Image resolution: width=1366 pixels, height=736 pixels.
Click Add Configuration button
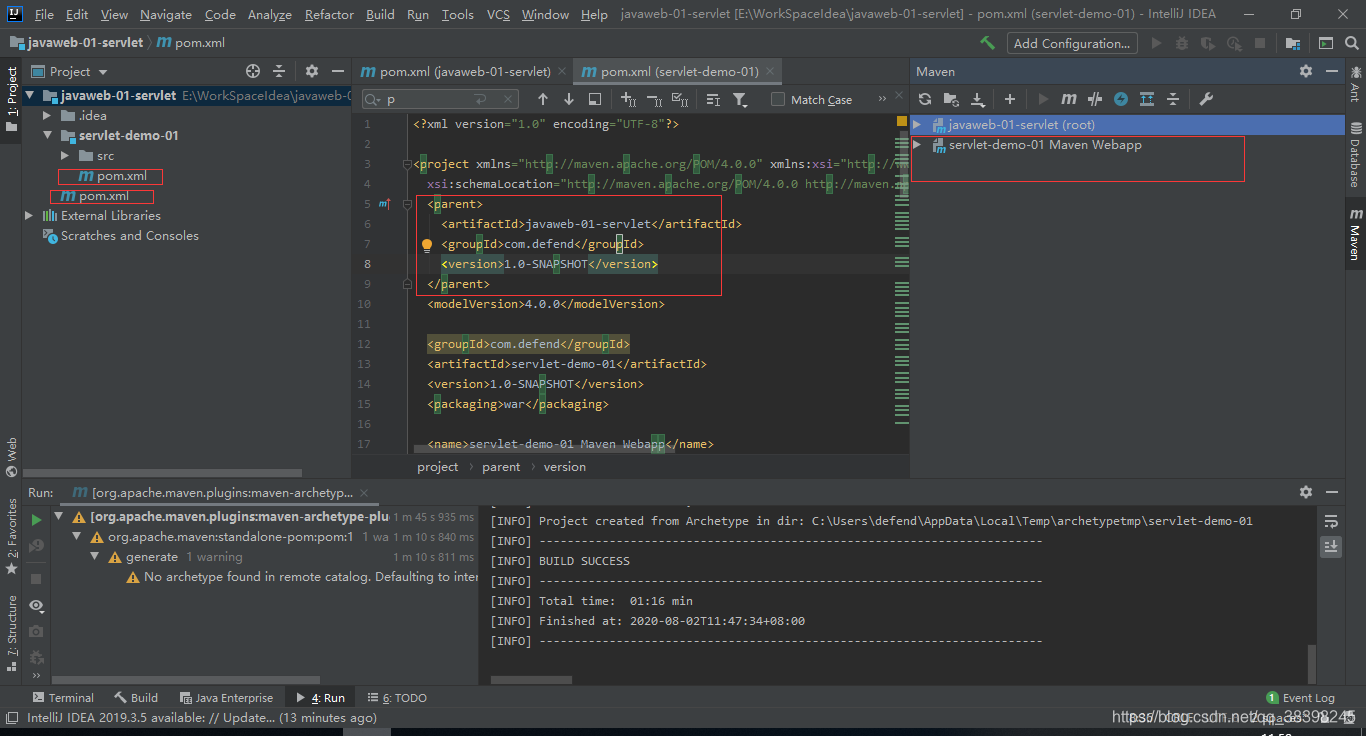pyautogui.click(x=1071, y=43)
